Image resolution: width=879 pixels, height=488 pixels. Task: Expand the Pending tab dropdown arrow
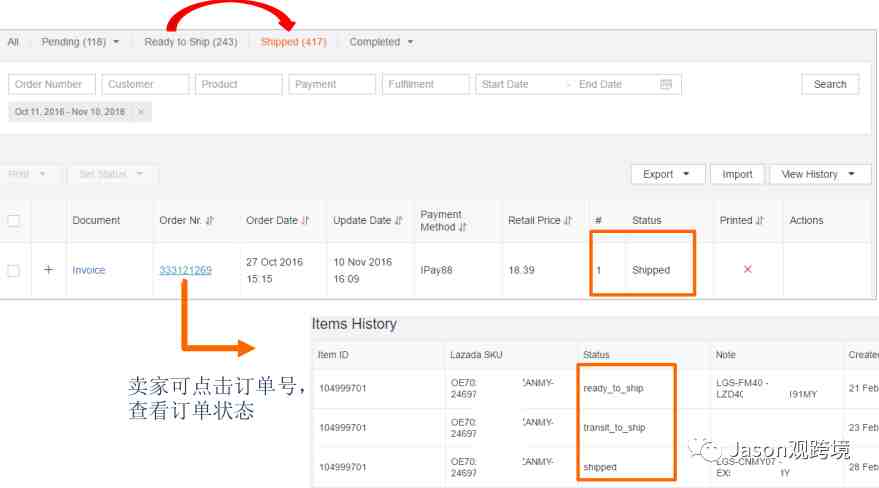click(116, 42)
